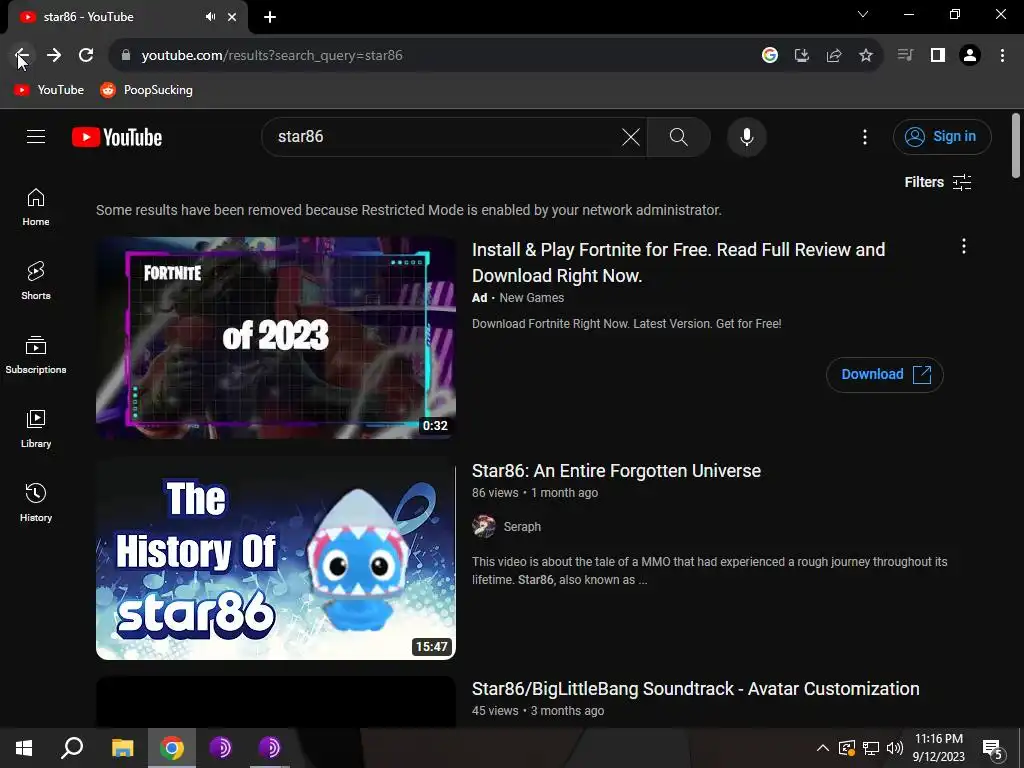Screen dimensions: 1024x768
Task: Submit search with the magnifier button
Action: [x=679, y=137]
